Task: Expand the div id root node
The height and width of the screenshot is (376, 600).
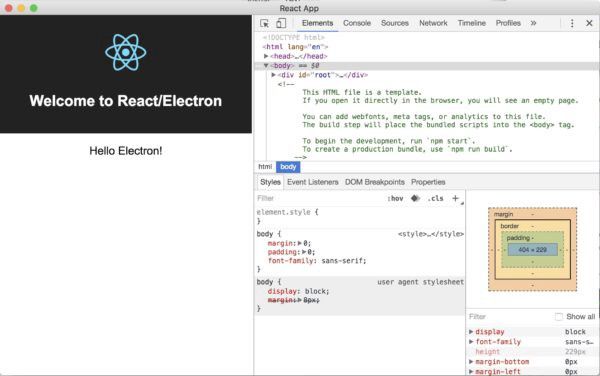Action: 274,75
